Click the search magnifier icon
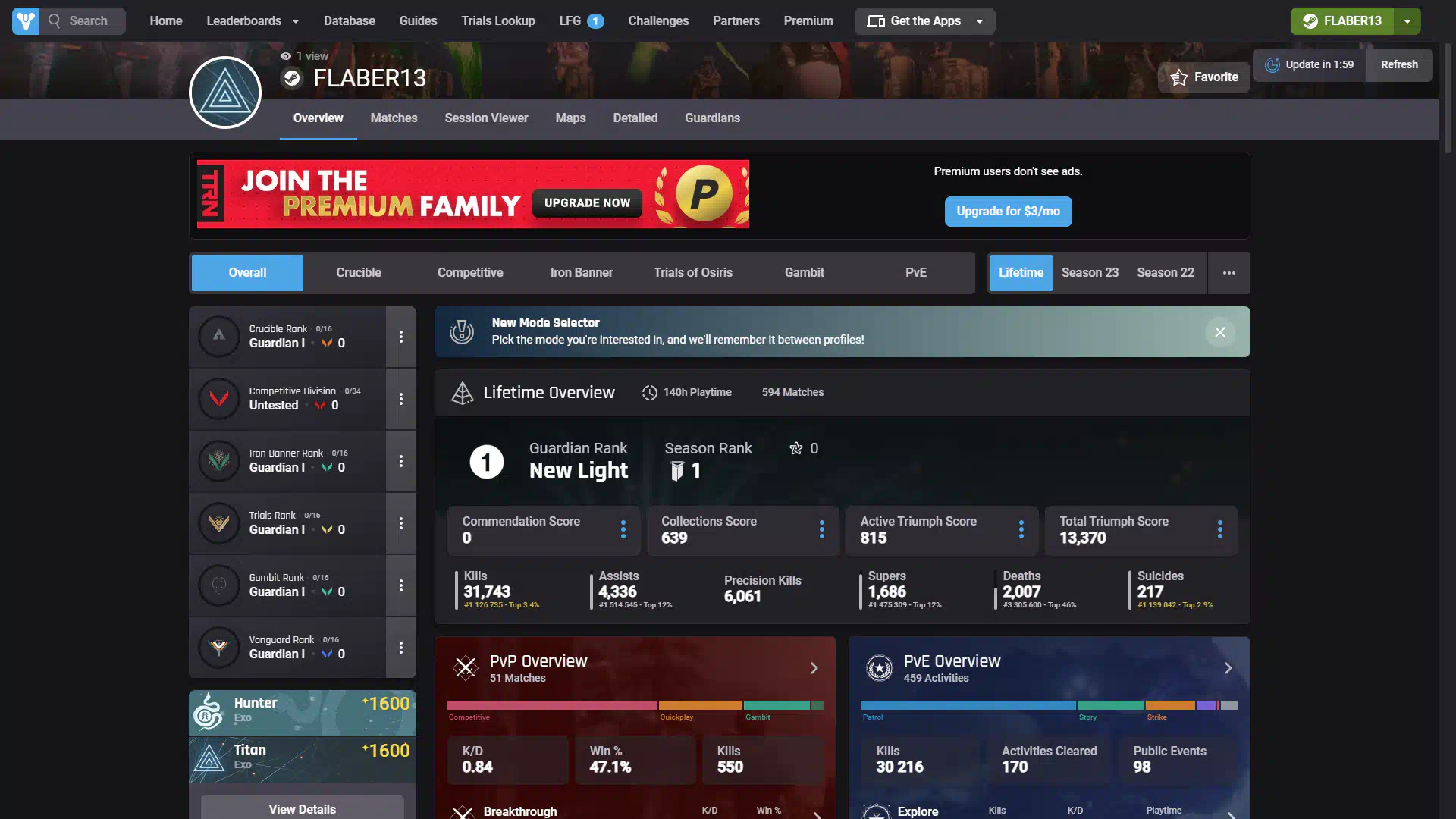 (54, 21)
